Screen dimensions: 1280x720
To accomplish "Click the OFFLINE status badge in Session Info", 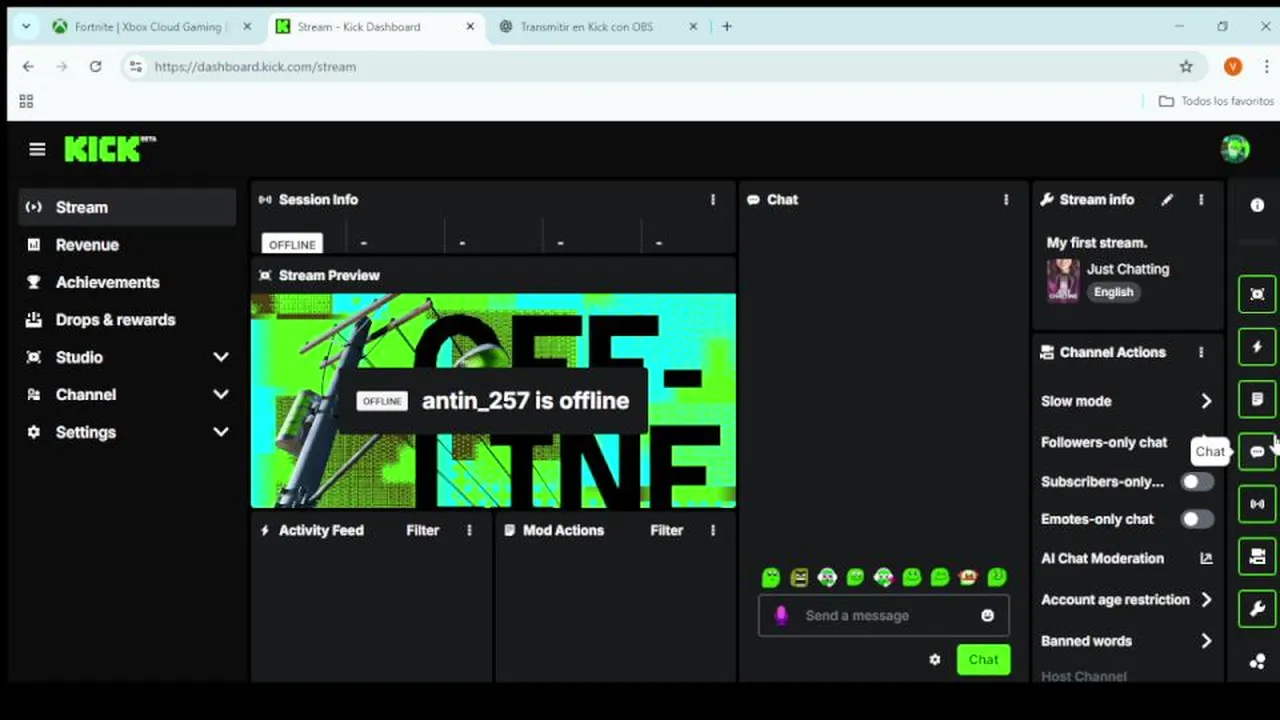I will [x=292, y=244].
